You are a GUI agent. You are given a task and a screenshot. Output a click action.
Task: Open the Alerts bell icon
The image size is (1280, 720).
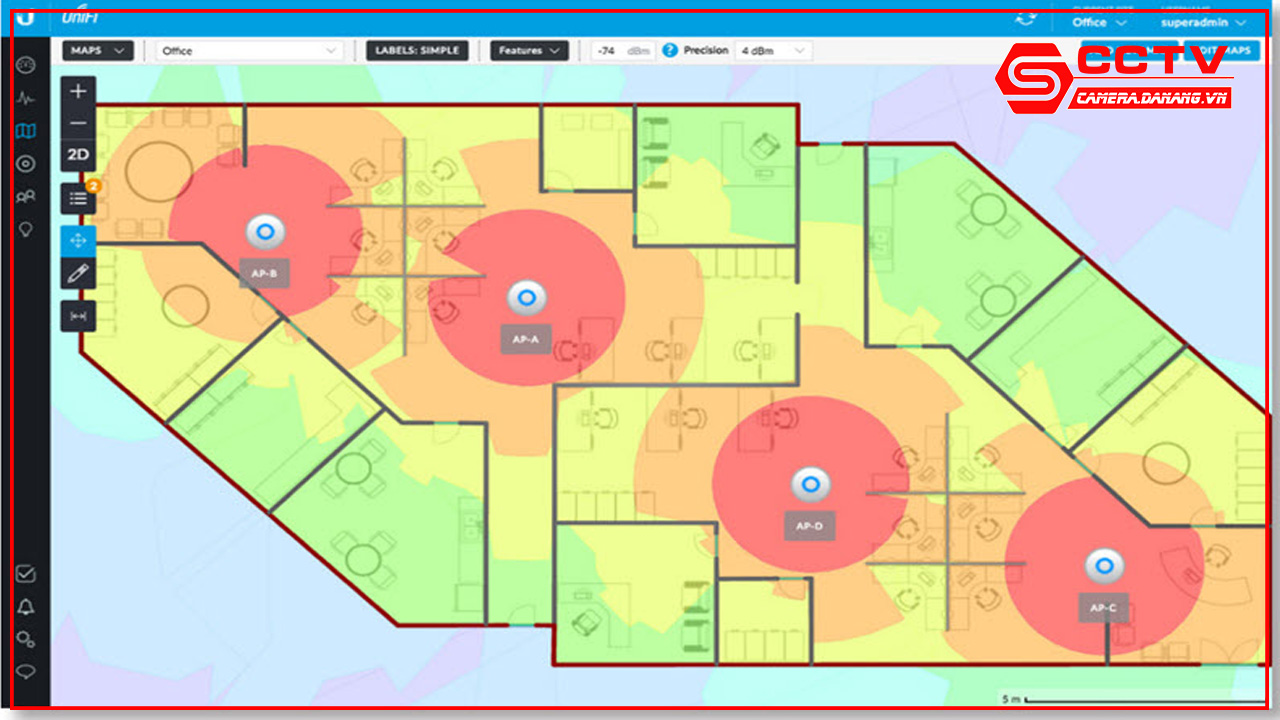coord(26,607)
